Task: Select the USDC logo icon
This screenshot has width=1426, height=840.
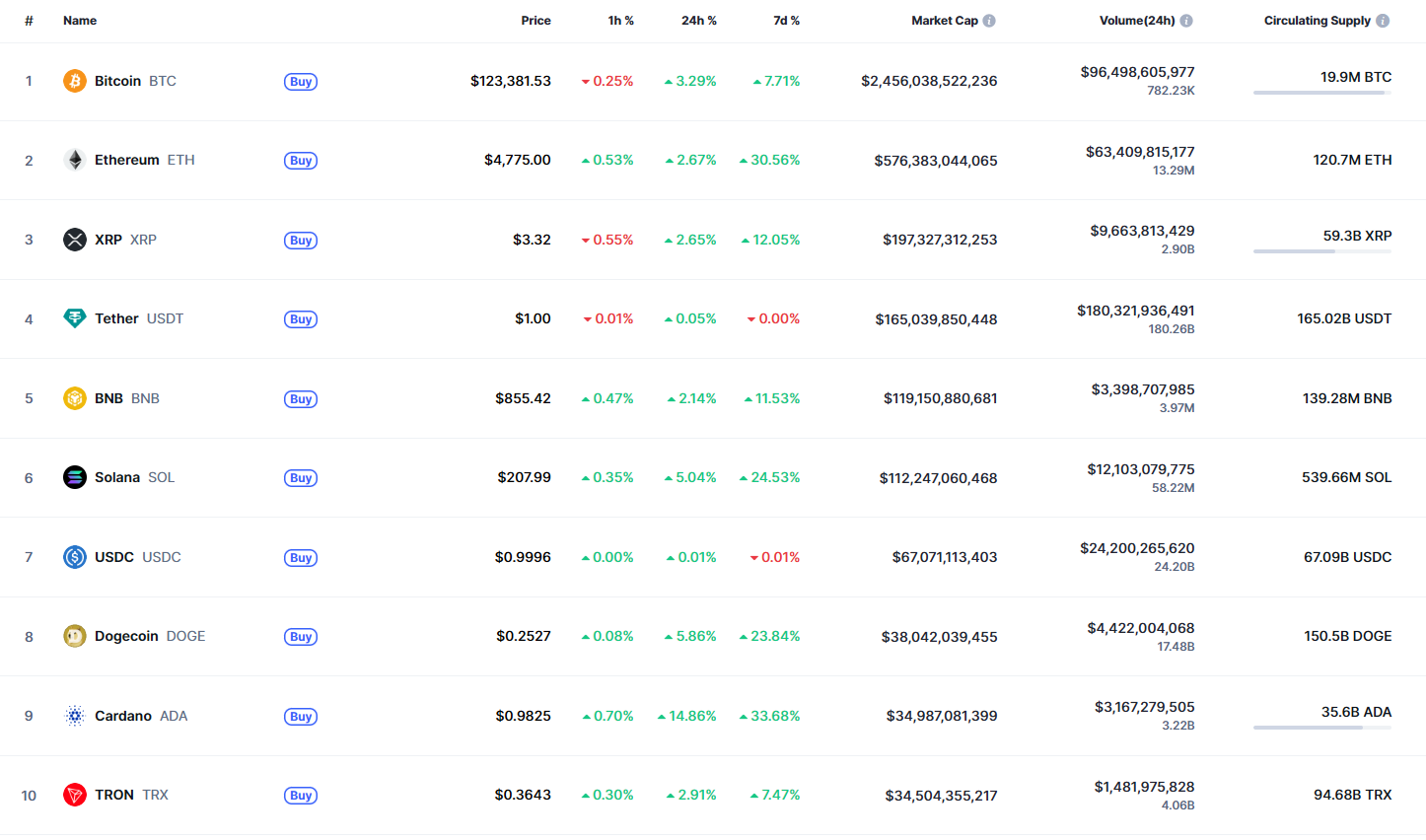Action: click(x=75, y=557)
